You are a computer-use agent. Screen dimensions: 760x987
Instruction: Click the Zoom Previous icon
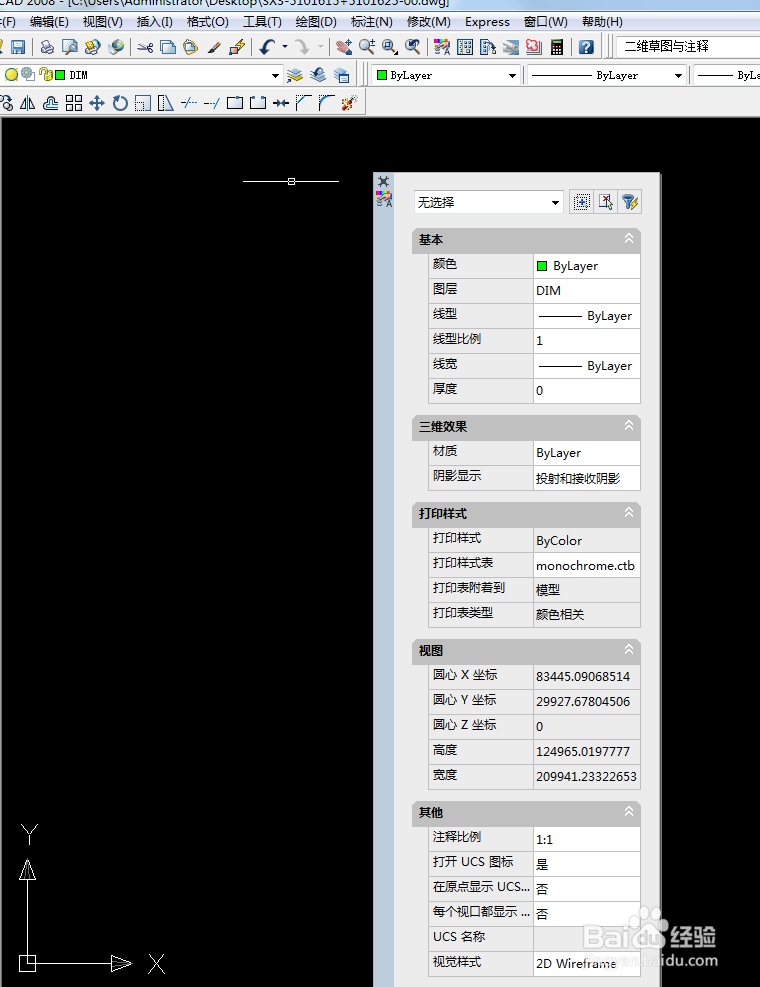coord(412,47)
